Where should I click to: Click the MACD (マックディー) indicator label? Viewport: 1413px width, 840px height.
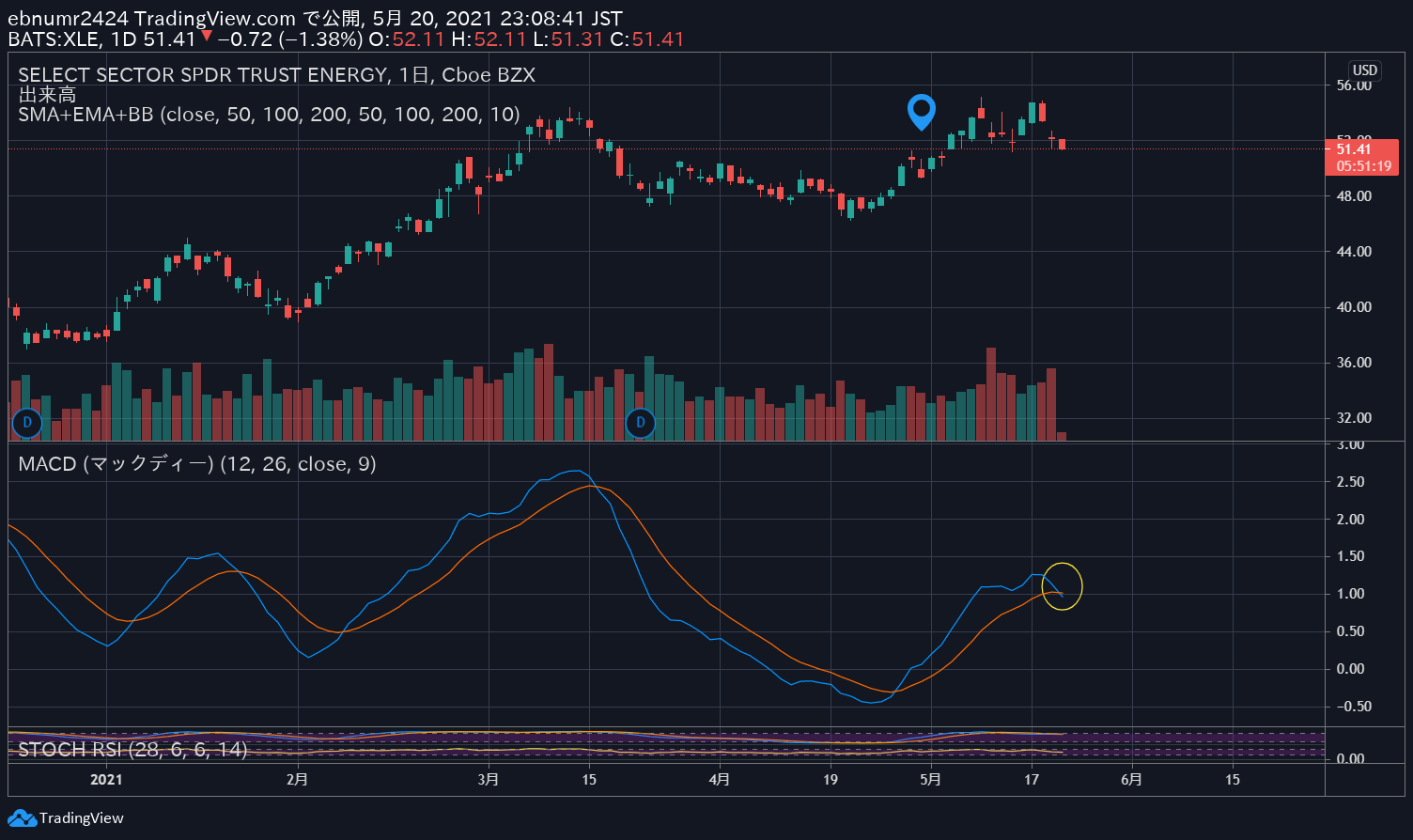(197, 464)
